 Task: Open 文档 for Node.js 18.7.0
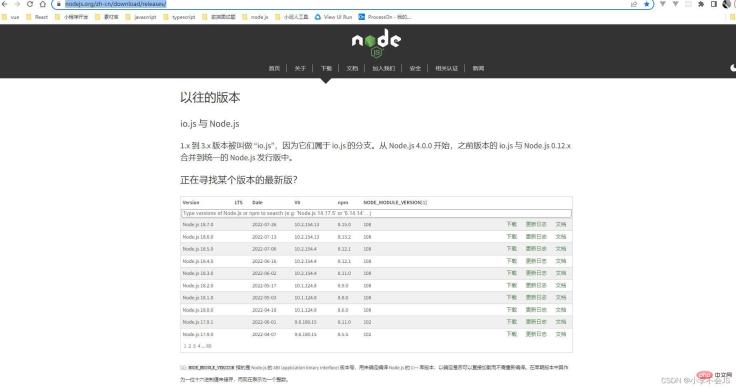point(561,224)
